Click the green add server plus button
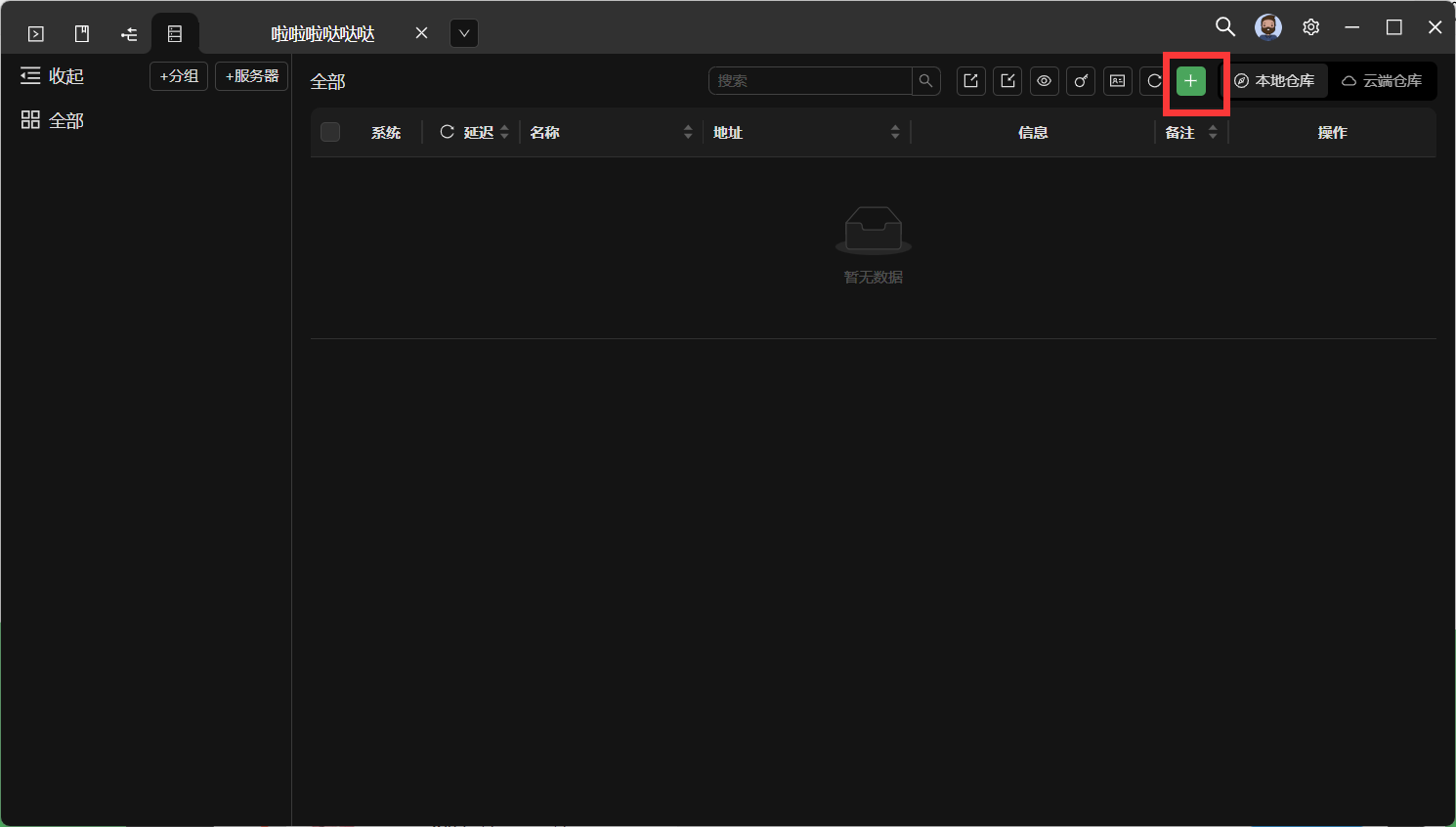The image size is (1456, 827). 1190,81
